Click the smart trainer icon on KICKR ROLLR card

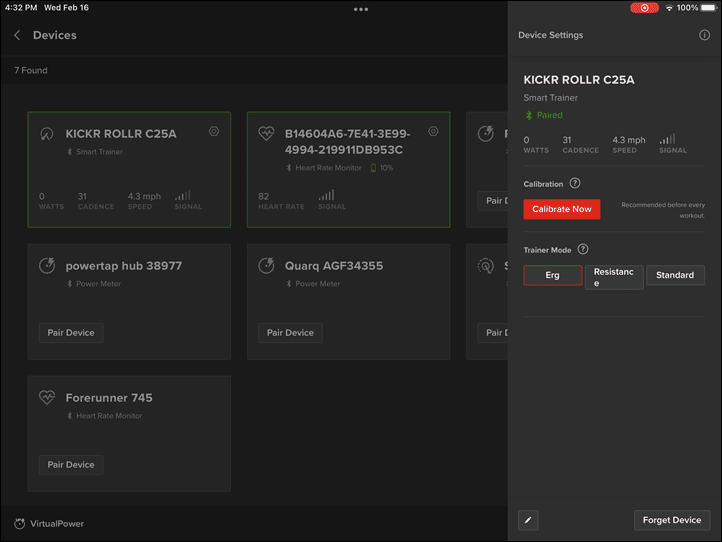click(47, 134)
